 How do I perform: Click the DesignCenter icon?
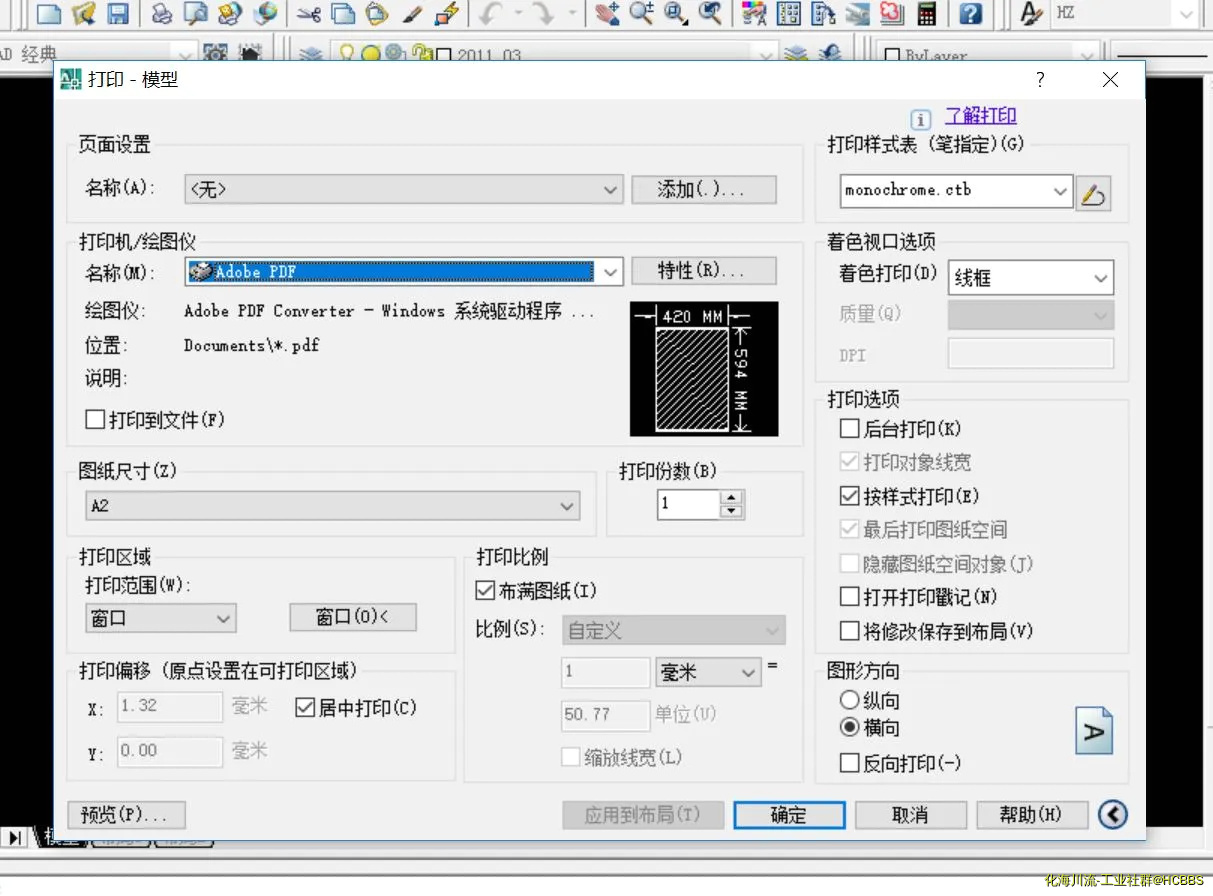point(789,14)
